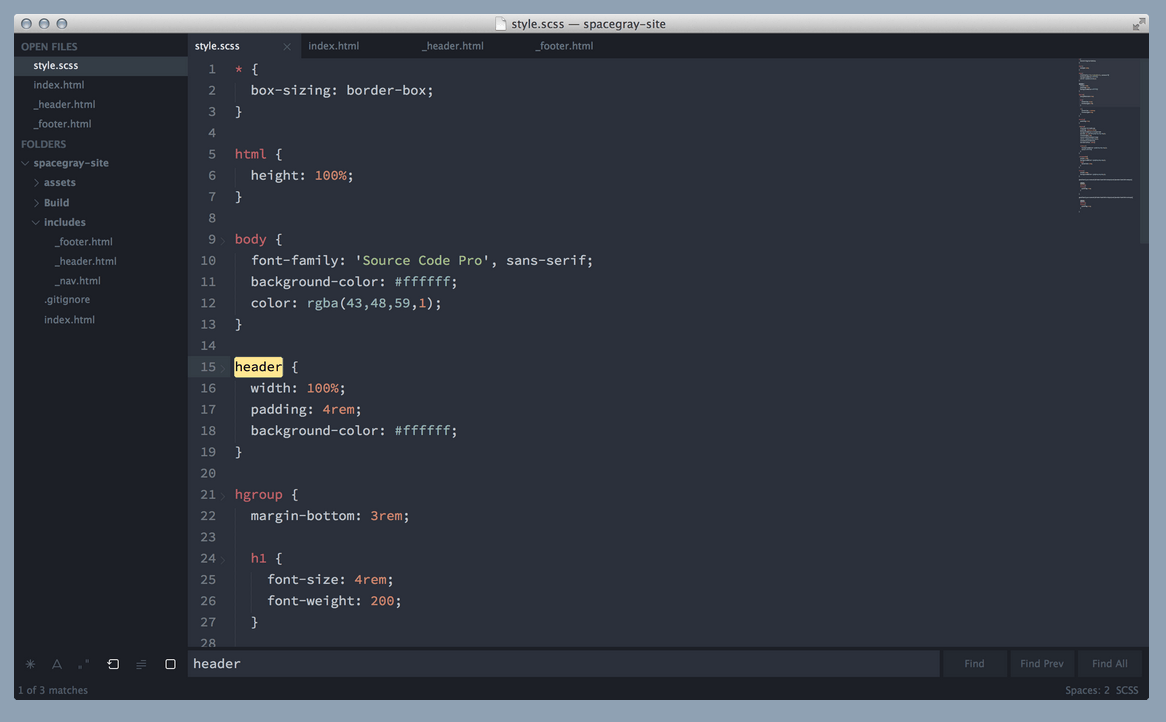Viewport: 1166px width, 722px height.
Task: Toggle regular expression search mode
Action: pyautogui.click(x=30, y=663)
